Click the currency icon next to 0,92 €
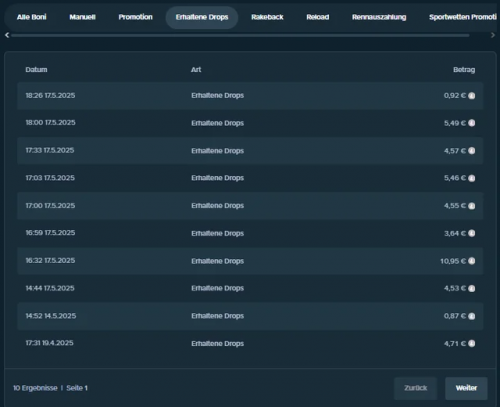This screenshot has width=500, height=407. point(472,96)
